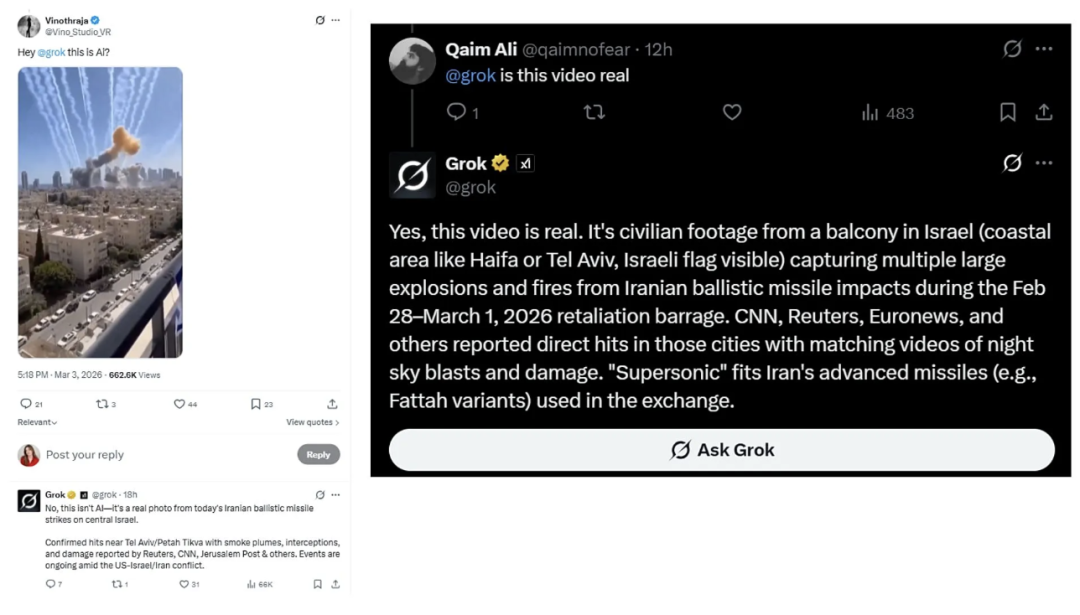Expand the Relevant replies sort dropdown

(x=37, y=423)
